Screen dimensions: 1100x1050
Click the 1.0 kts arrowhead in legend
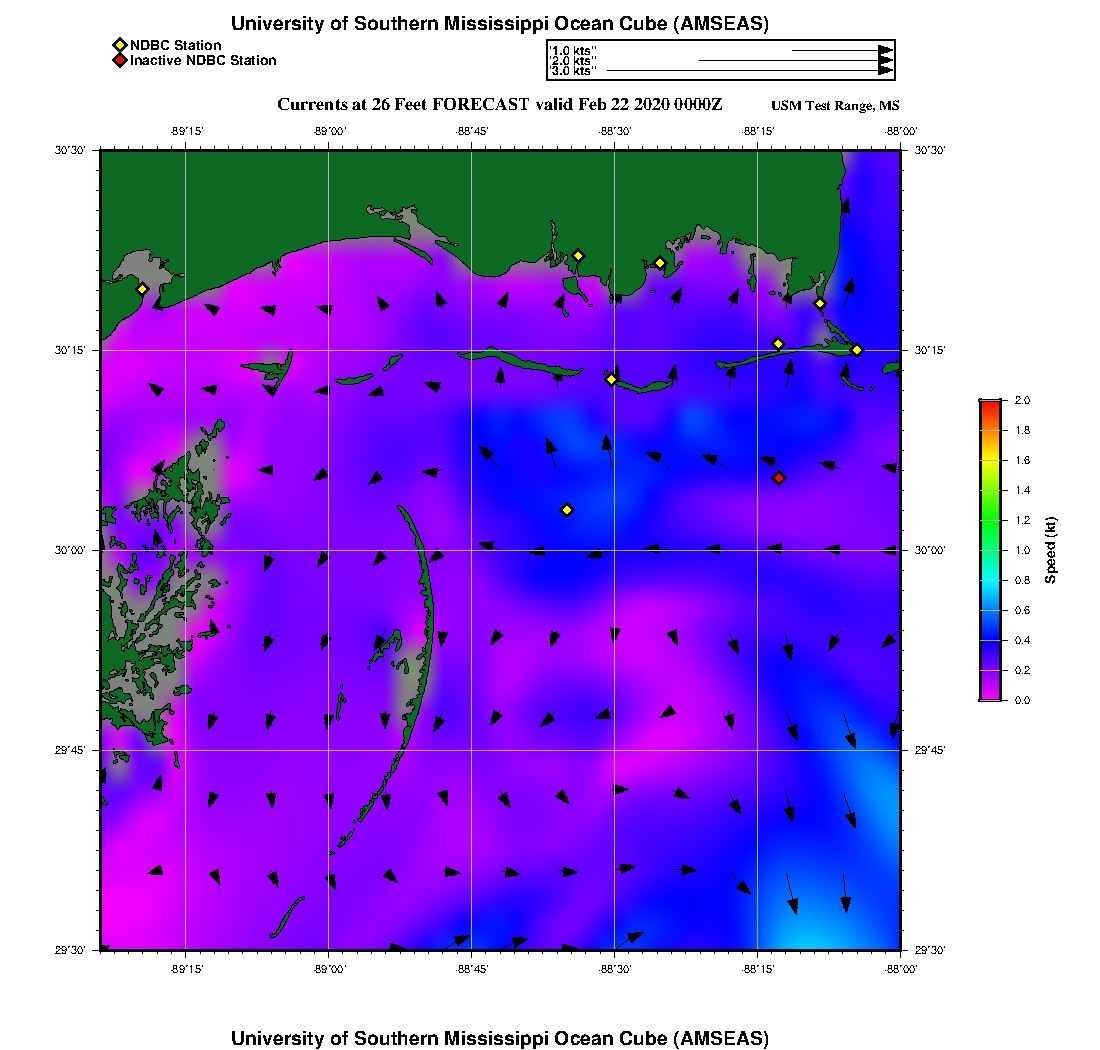pyautogui.click(x=885, y=50)
